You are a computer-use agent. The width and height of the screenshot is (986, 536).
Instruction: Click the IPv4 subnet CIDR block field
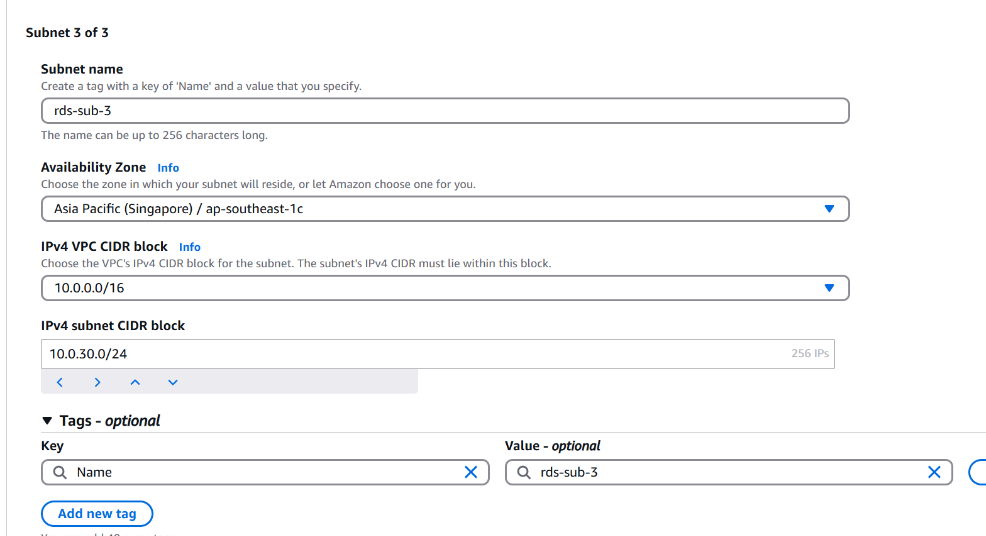pyautogui.click(x=438, y=354)
